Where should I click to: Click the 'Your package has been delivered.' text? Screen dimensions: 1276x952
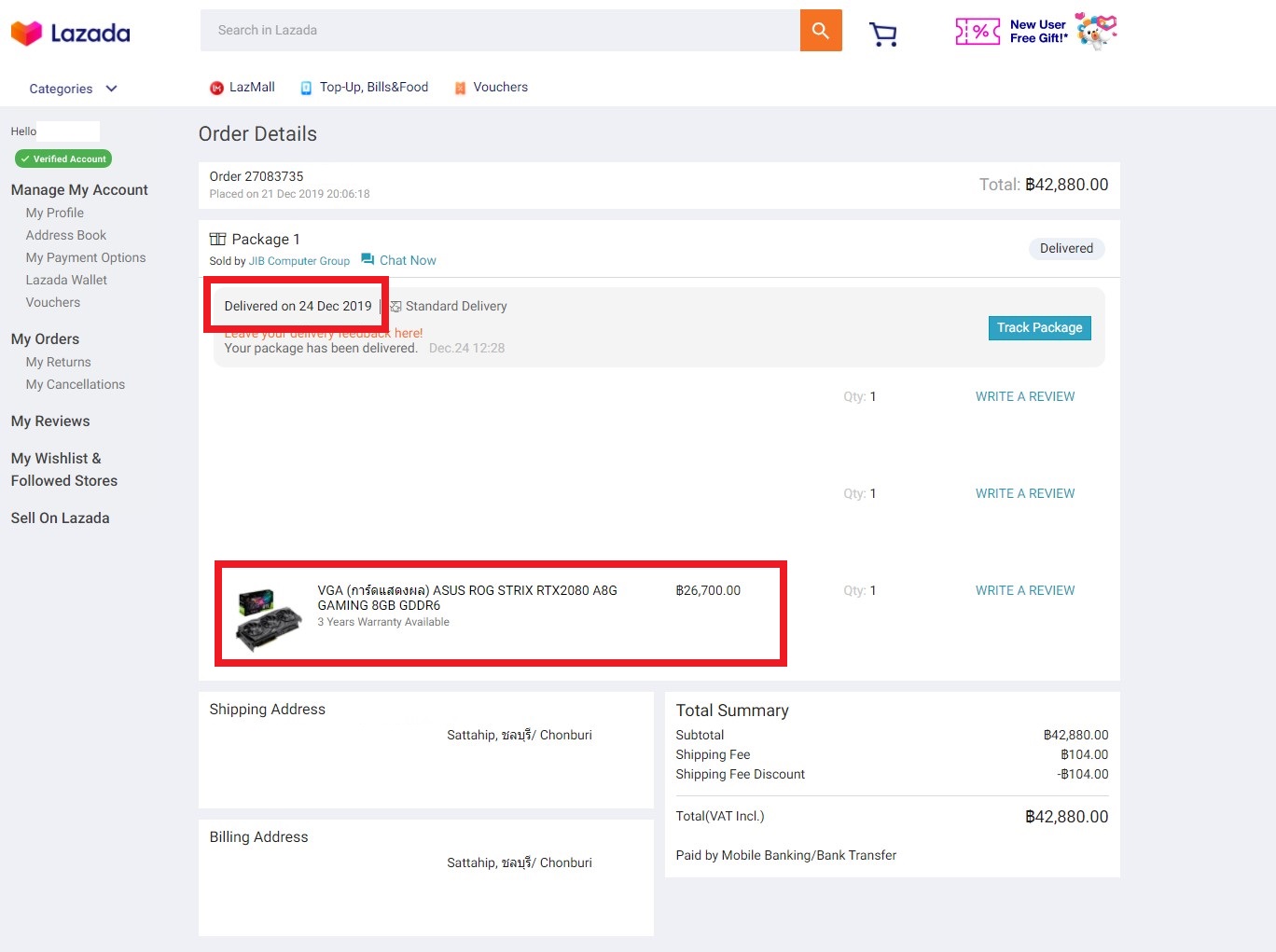point(321,348)
